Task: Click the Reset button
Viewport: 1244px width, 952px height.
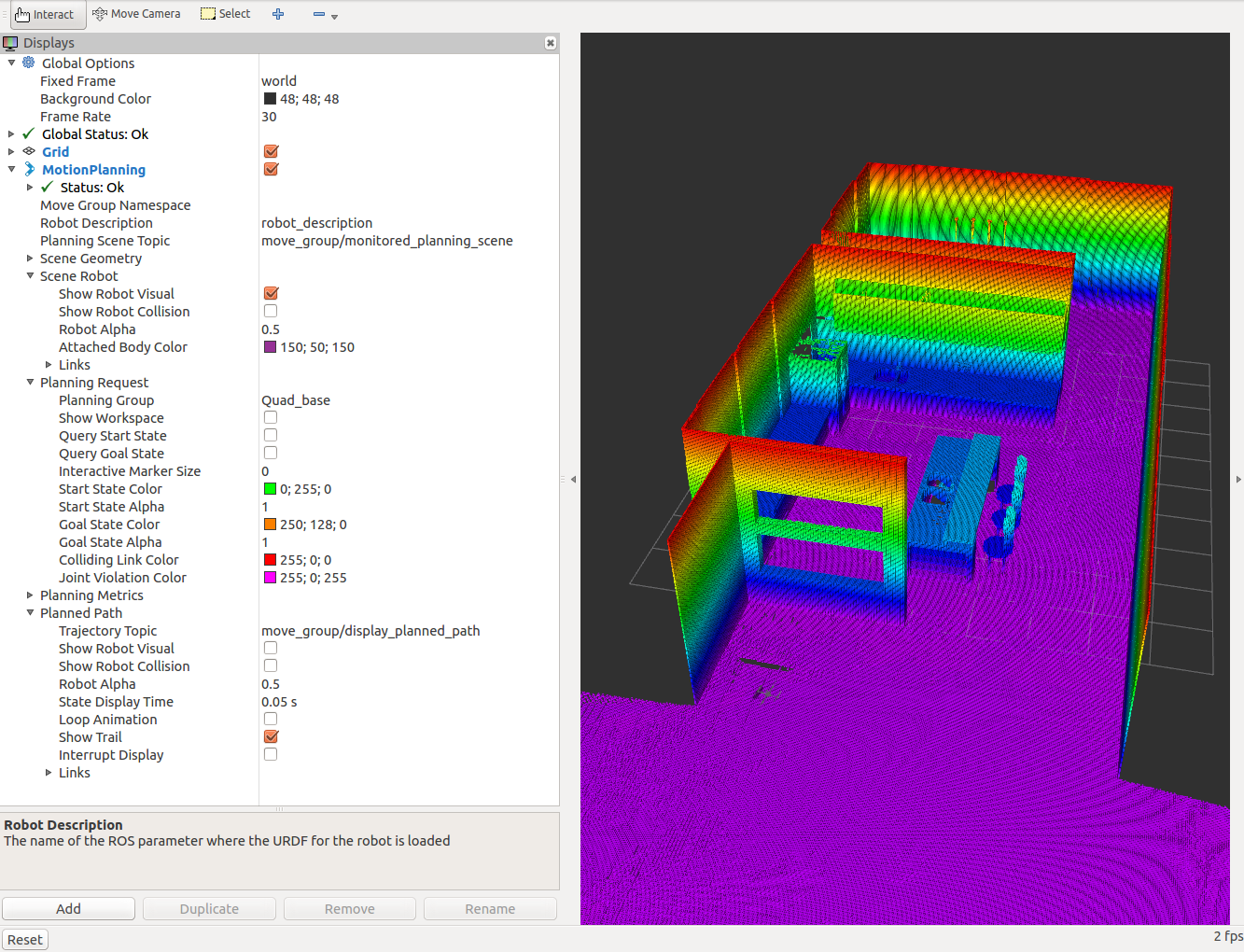Action: (24, 939)
